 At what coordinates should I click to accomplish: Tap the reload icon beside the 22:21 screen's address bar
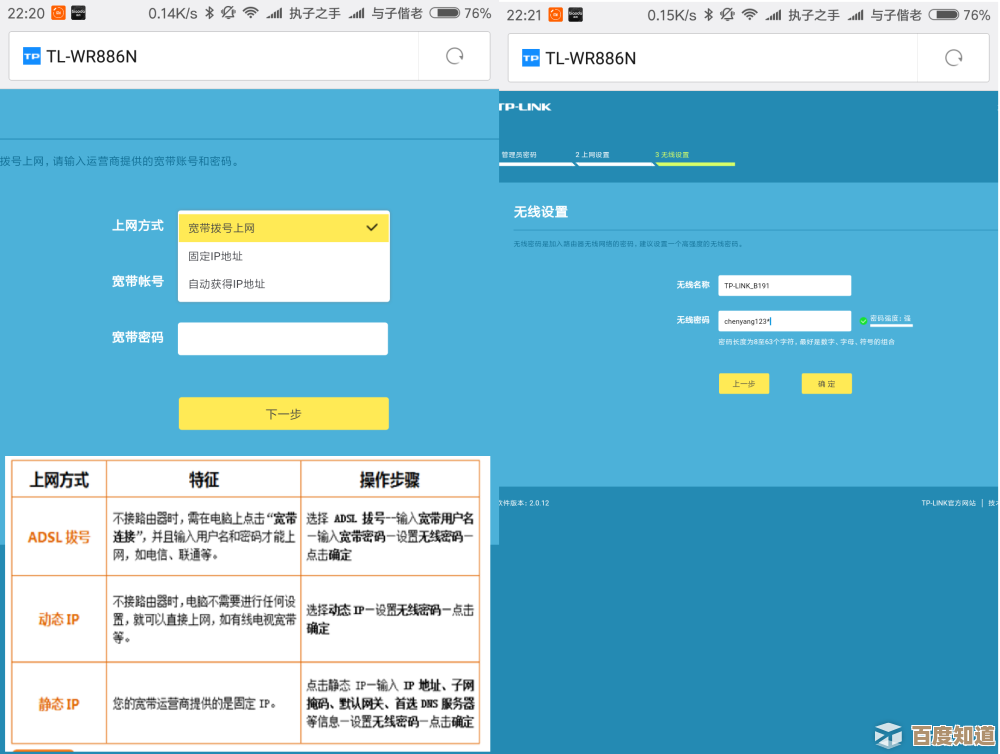pos(954,58)
